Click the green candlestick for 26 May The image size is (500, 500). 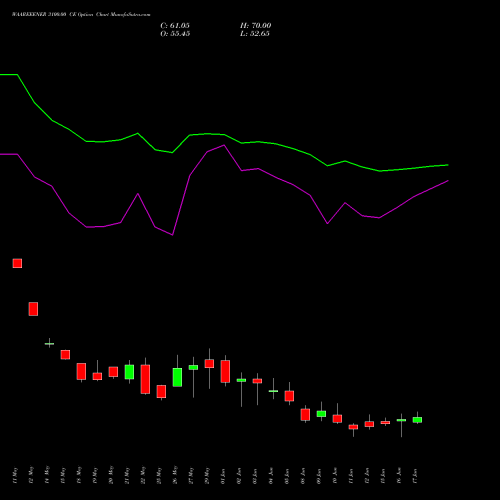177,377
